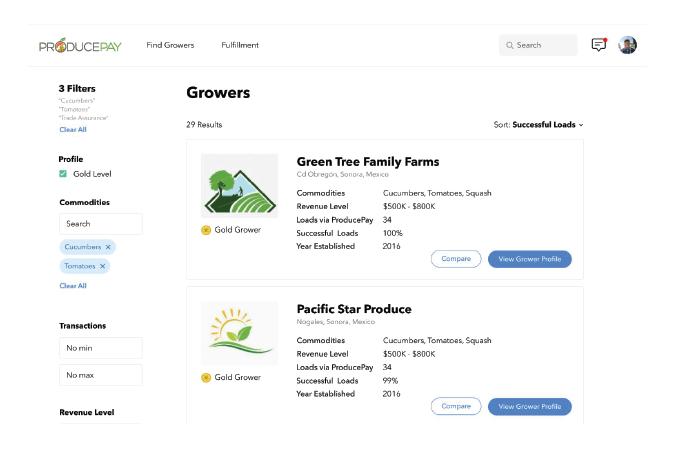The image size is (675, 449).
Task: Click the Gold Level label text
Action: click(92, 174)
